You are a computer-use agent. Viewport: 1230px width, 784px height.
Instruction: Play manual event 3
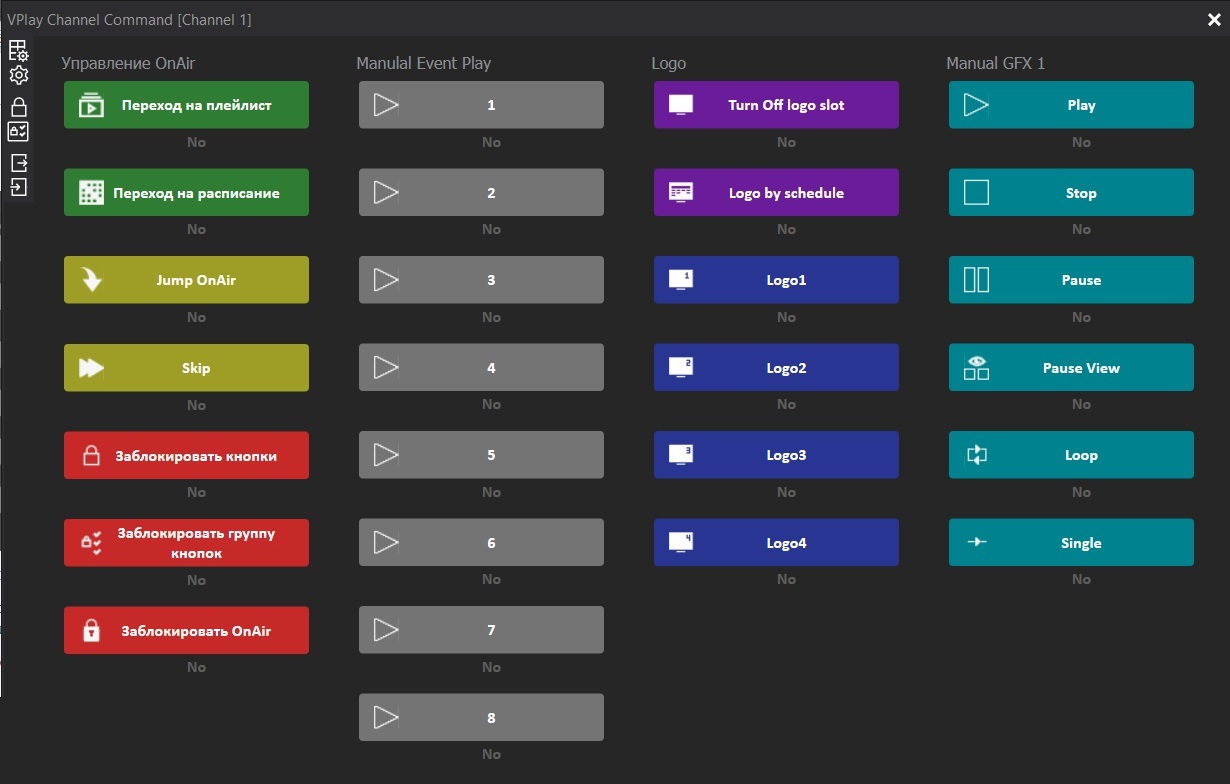click(x=481, y=280)
